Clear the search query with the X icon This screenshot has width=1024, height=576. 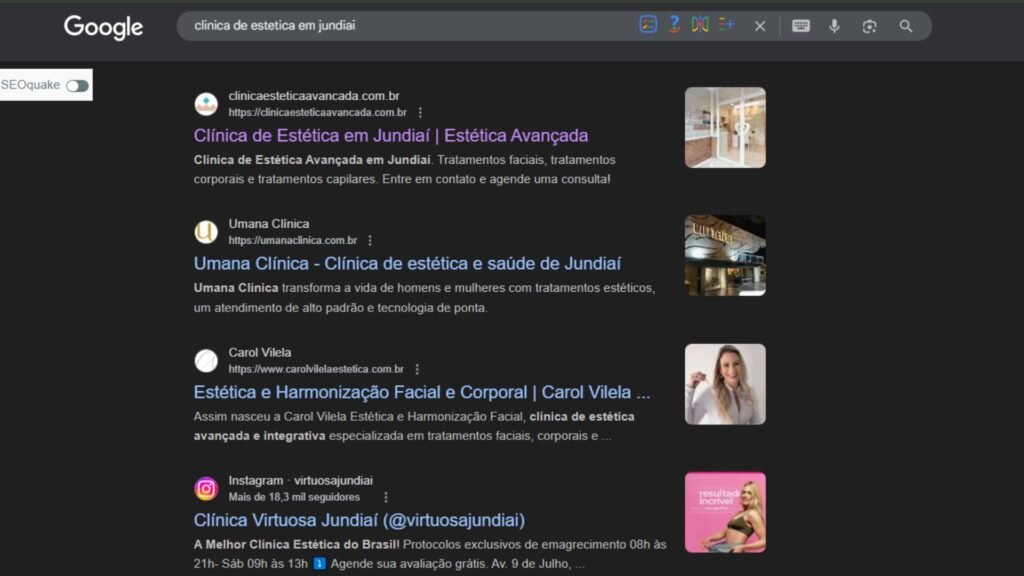click(760, 26)
